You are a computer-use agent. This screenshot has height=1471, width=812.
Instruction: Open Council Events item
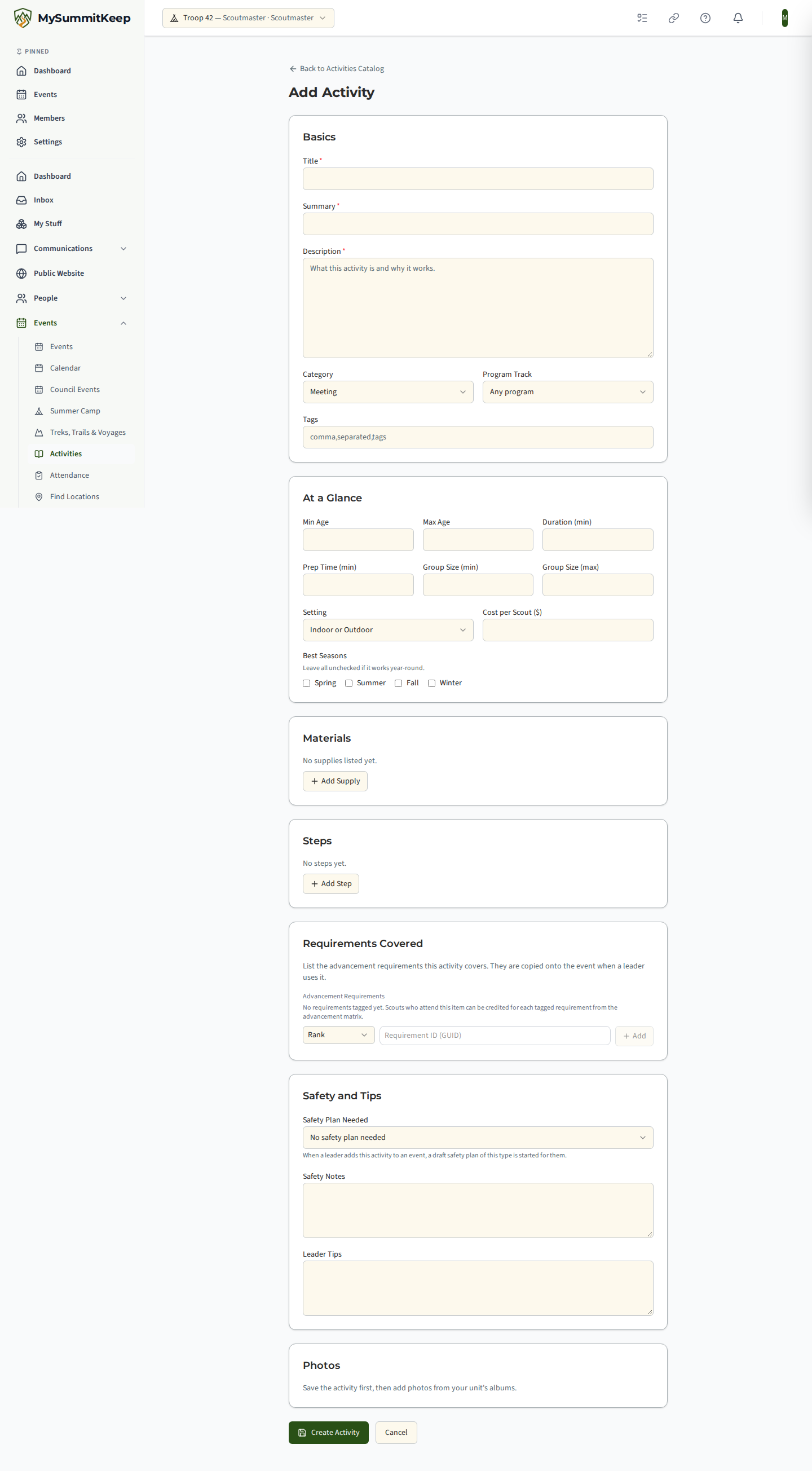point(81,389)
